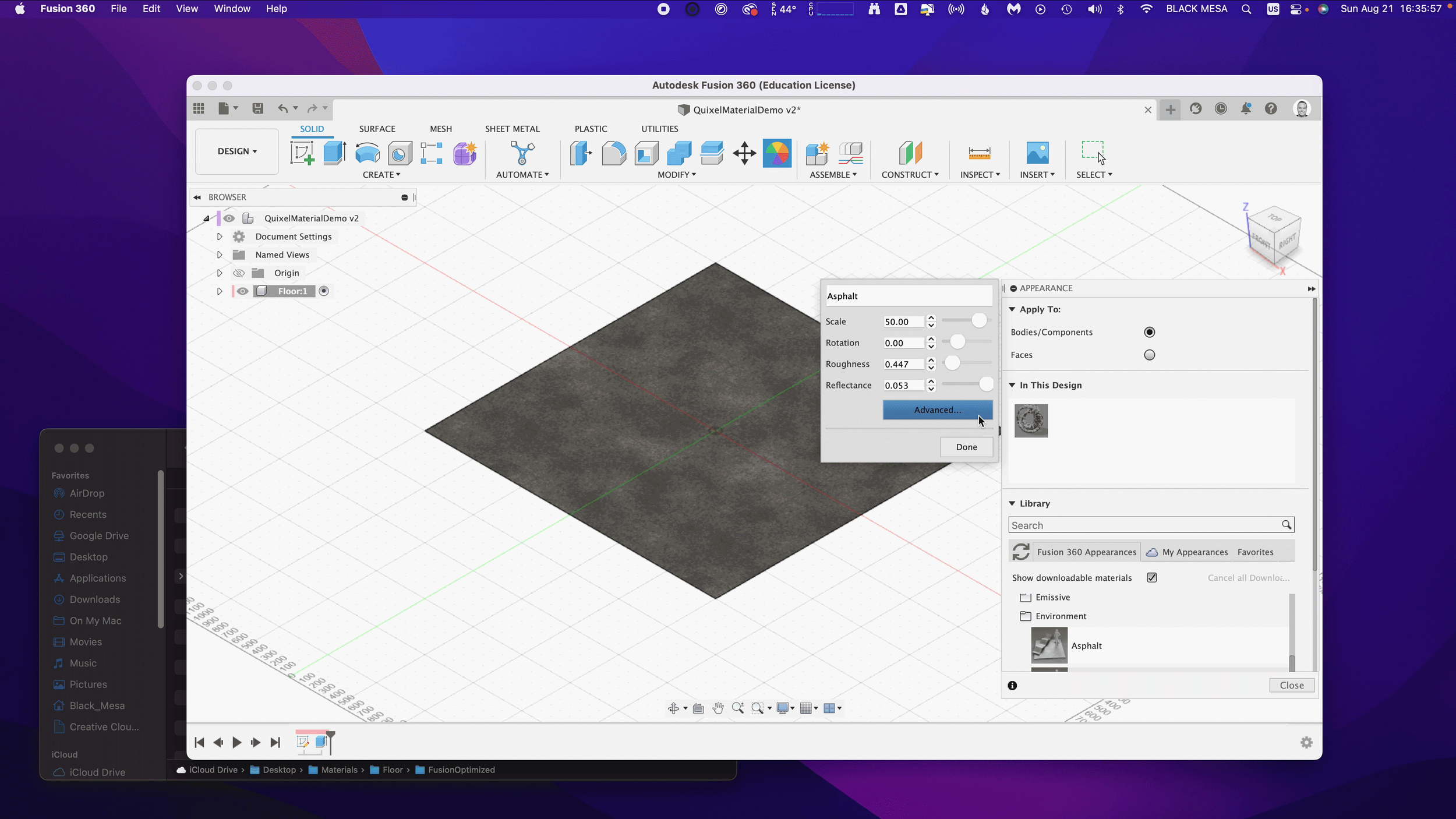Viewport: 1456px width, 819px height.
Task: Close the Appearance panel
Action: (1291, 686)
